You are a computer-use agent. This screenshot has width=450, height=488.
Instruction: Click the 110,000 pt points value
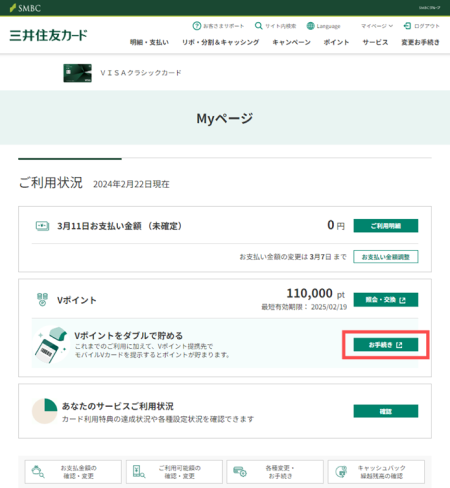[x=316, y=294]
